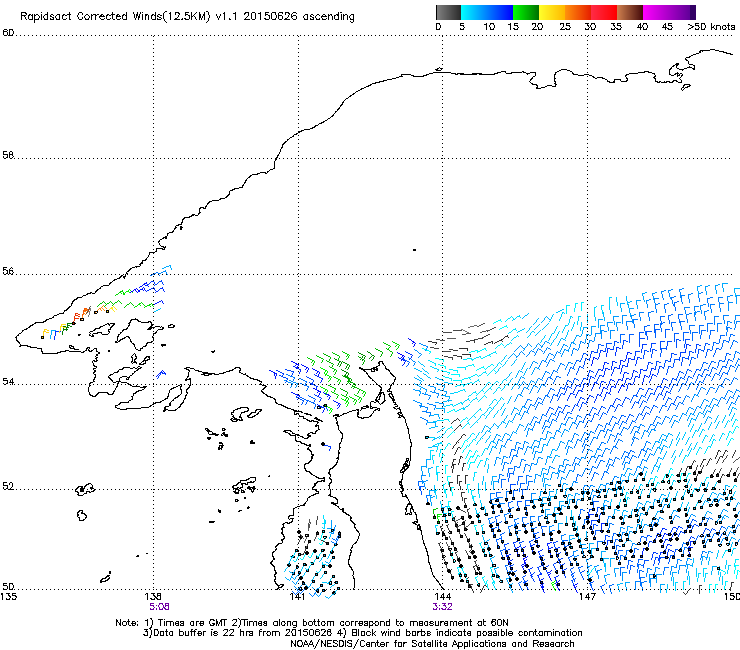Click the NOAA/NESDIS credit line
The image size is (740, 650).
(432, 644)
